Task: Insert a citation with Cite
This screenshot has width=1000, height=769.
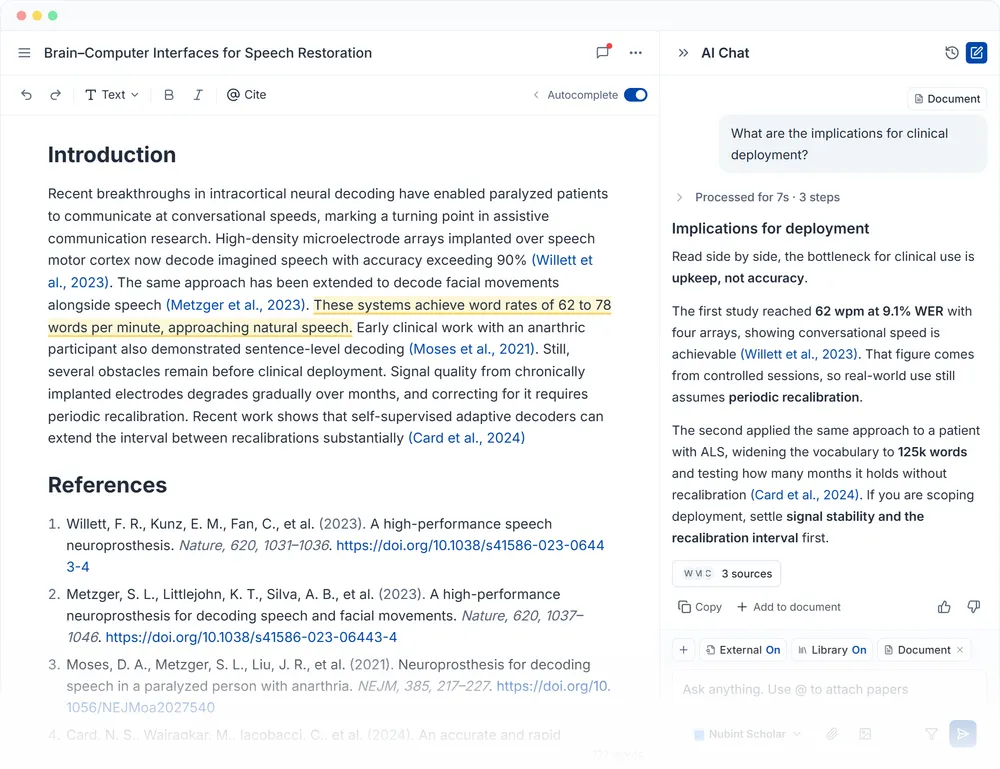Action: point(246,94)
